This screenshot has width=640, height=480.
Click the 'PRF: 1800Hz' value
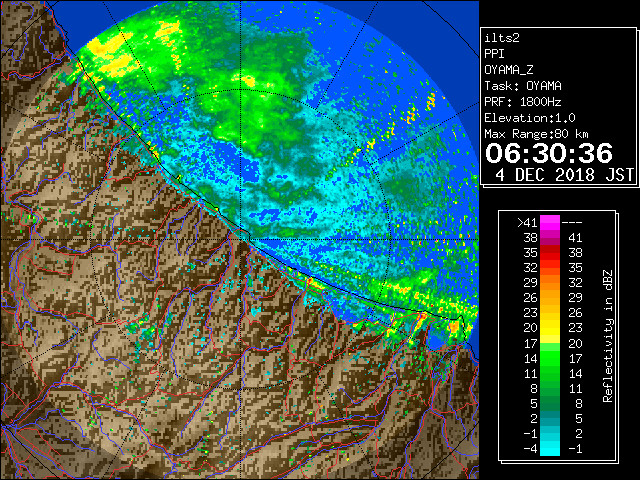pos(522,102)
